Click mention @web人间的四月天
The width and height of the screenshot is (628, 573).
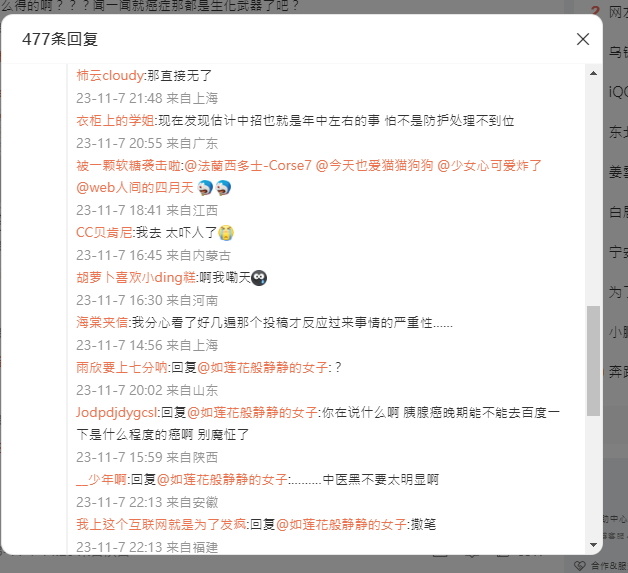pyautogui.click(x=135, y=187)
